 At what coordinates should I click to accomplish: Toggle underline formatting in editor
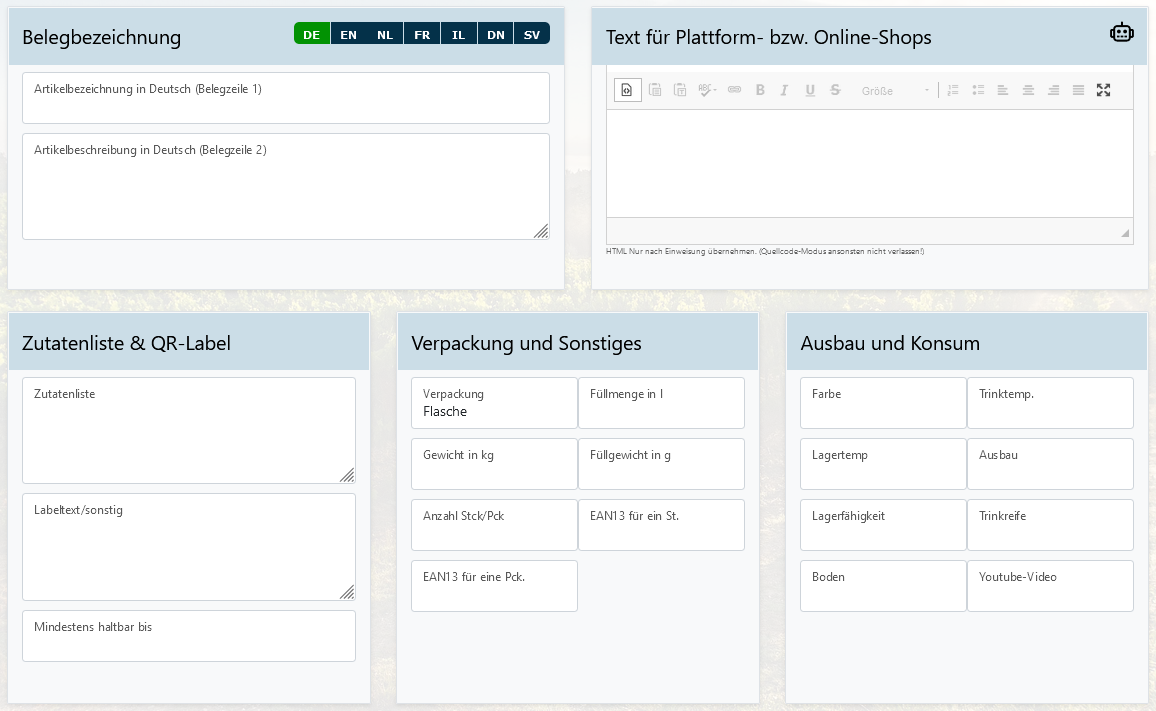click(809, 90)
